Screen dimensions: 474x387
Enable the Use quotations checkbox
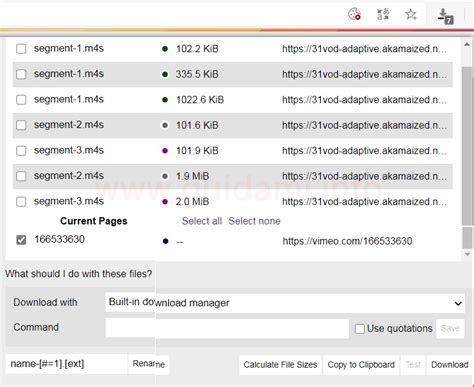(360, 329)
